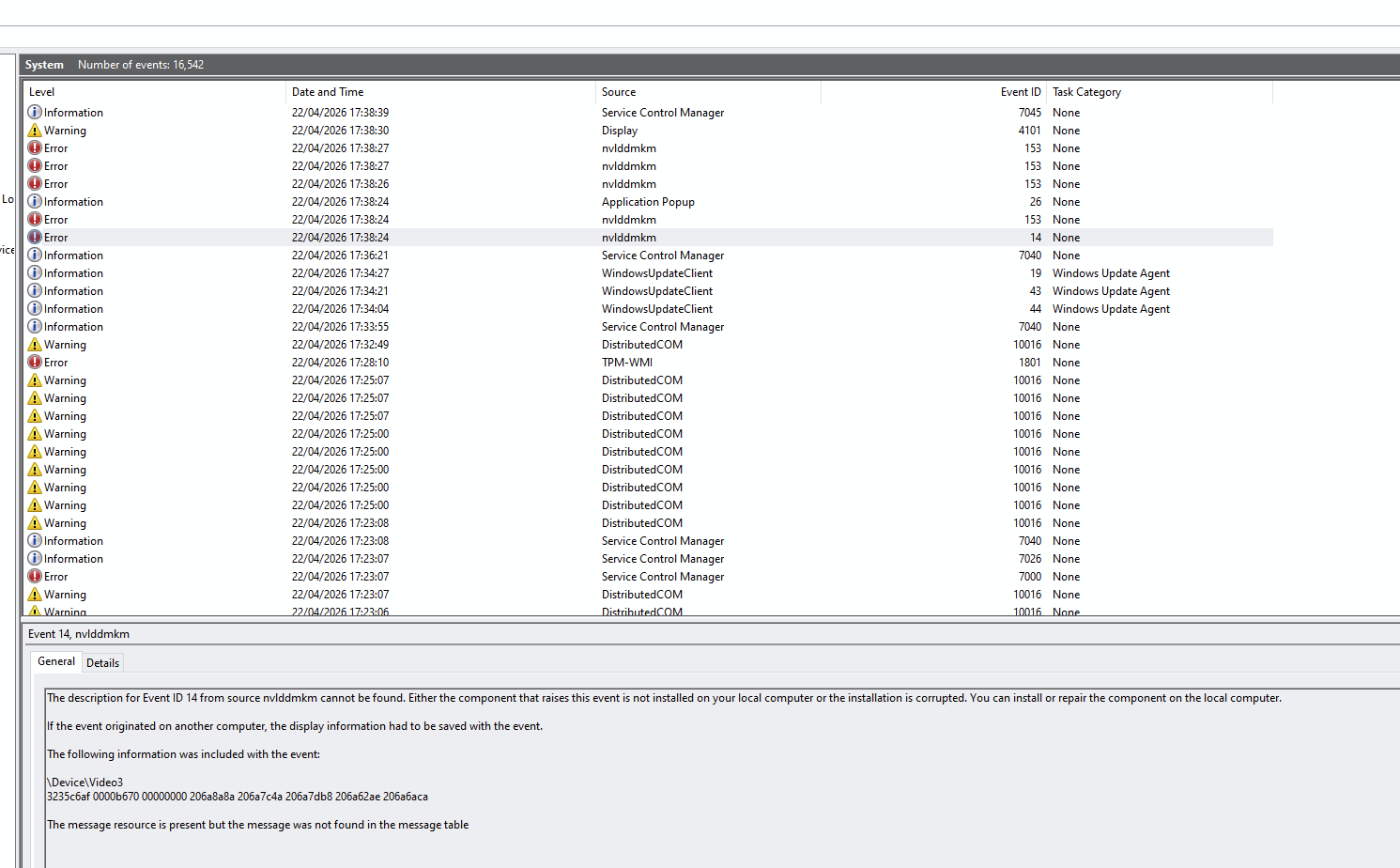
Task: Click event ID cell '1801'
Action: click(1030, 363)
